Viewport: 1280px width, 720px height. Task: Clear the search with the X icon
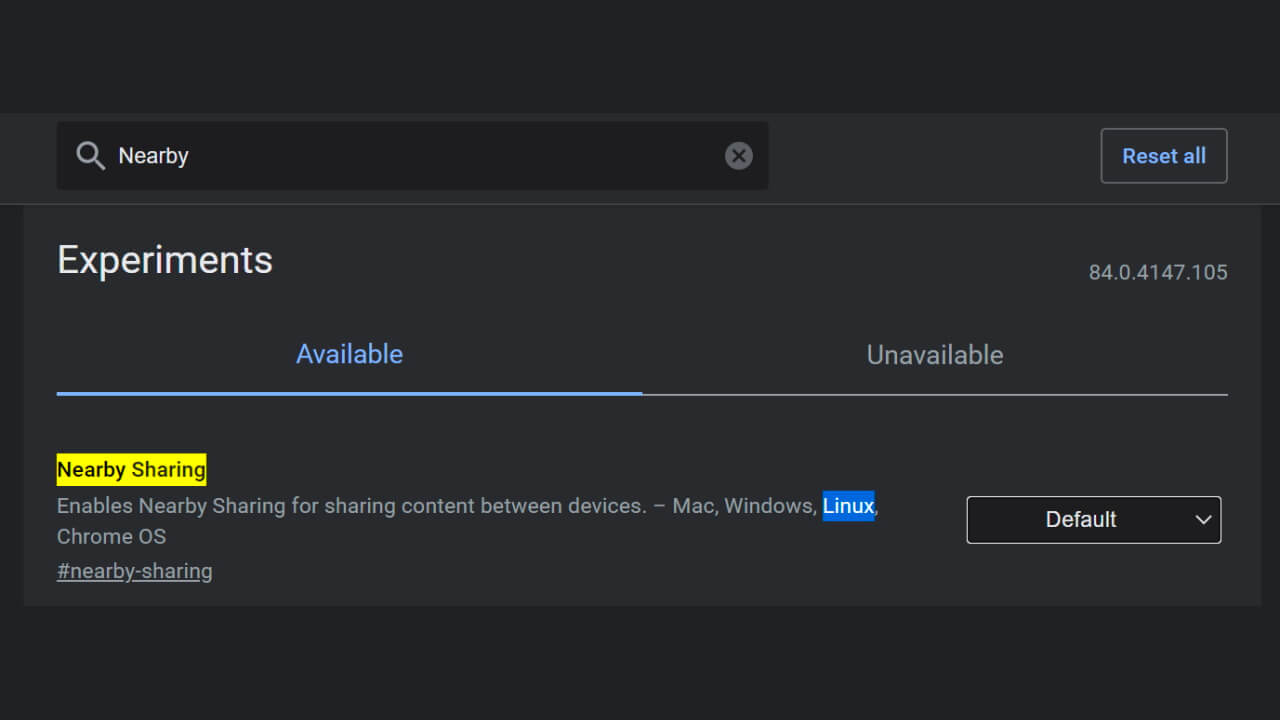[738, 156]
